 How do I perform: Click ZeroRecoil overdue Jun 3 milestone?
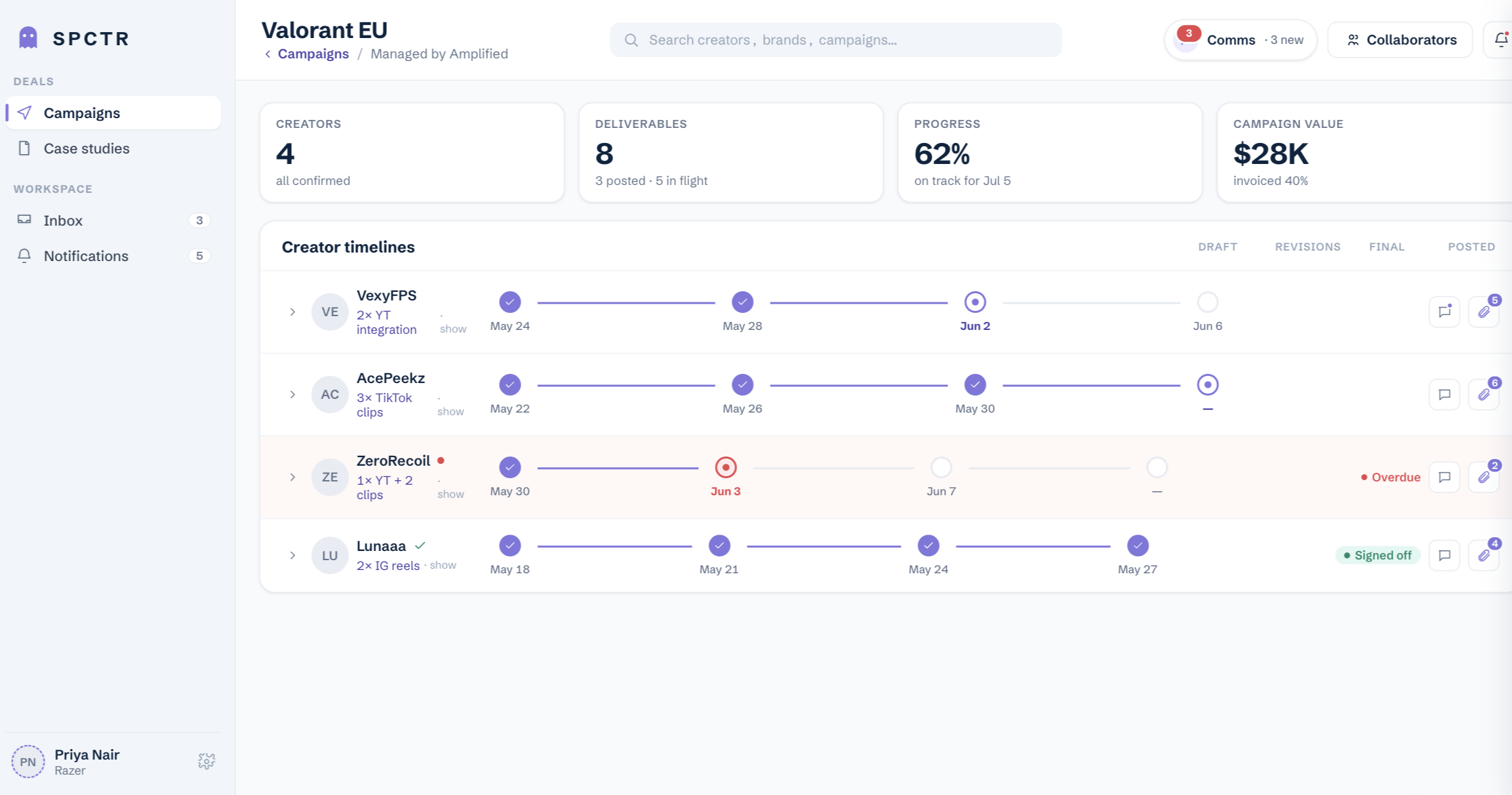click(726, 467)
